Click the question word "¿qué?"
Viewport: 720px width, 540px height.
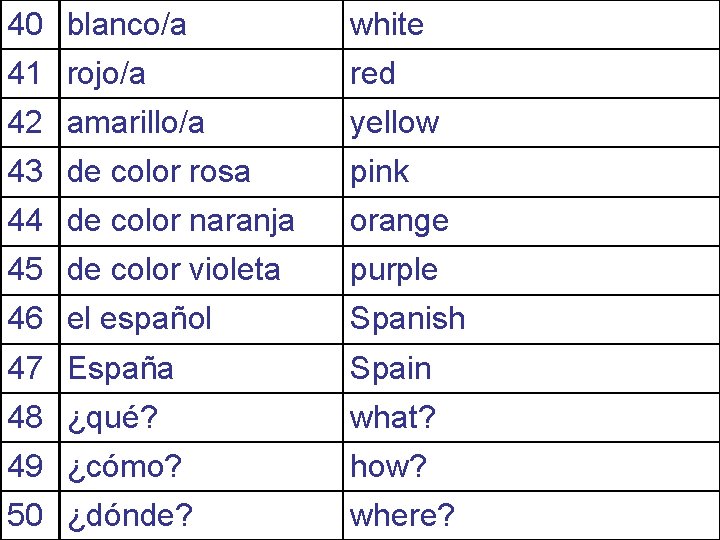[x=112, y=417]
